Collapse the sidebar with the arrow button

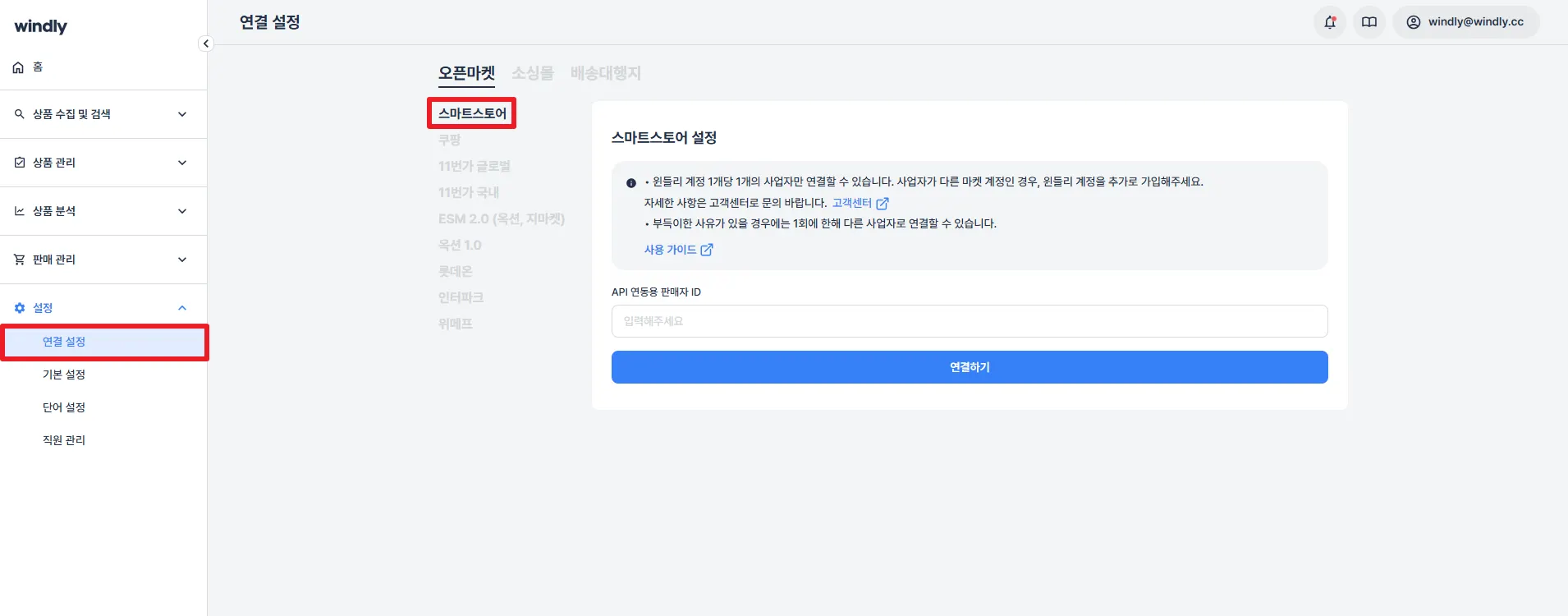tap(206, 44)
